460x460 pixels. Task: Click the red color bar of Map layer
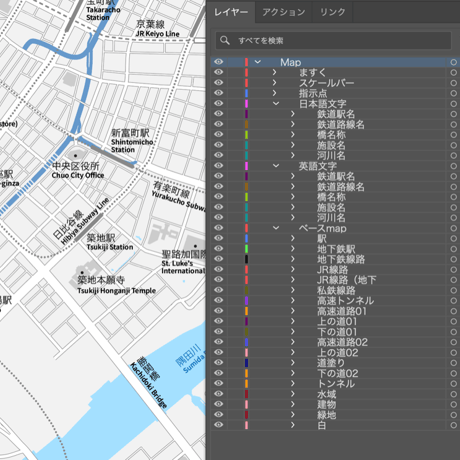(246, 62)
